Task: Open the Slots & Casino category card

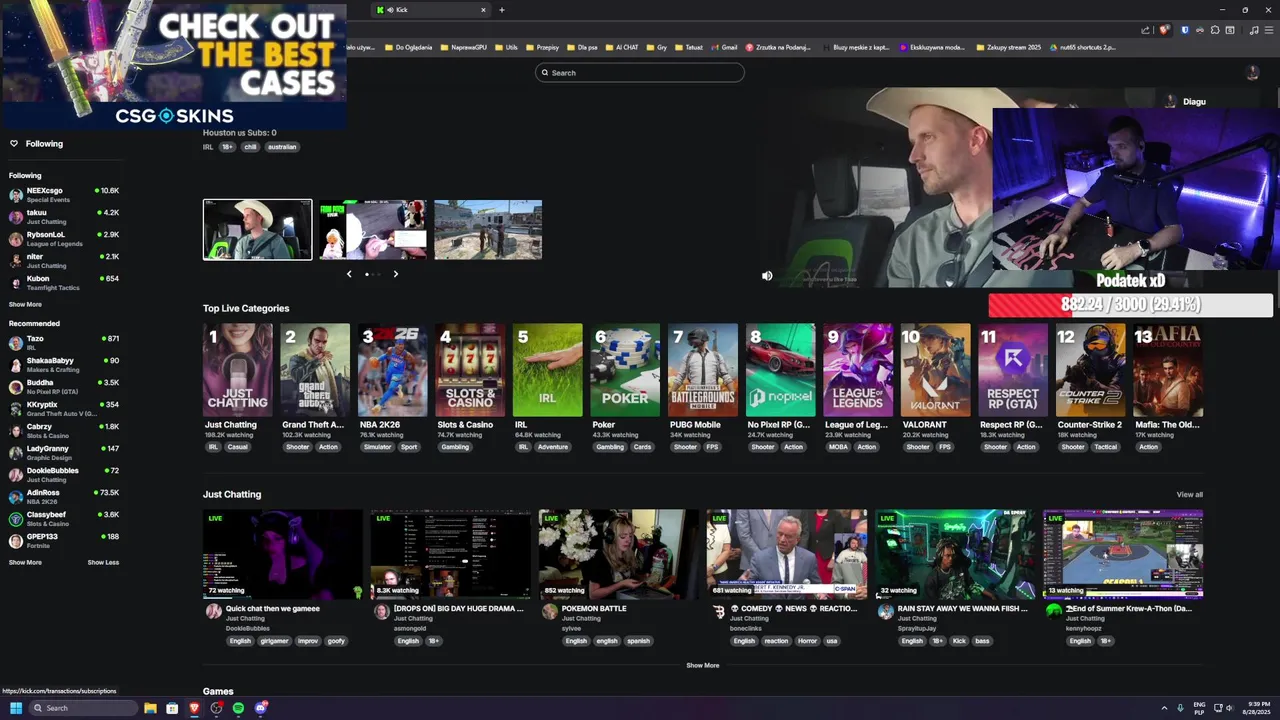Action: pyautogui.click(x=470, y=370)
